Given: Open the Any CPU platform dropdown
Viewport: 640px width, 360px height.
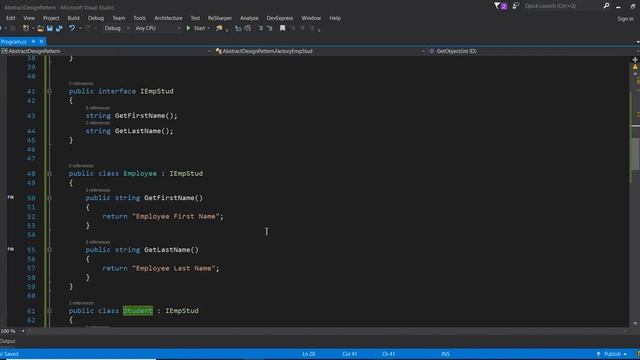Looking at the screenshot, I should click(x=158, y=28).
